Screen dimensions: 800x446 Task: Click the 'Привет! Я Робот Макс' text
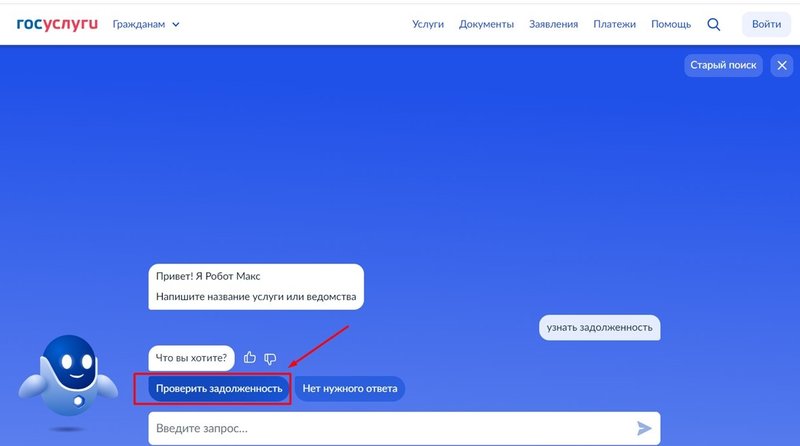(208, 276)
